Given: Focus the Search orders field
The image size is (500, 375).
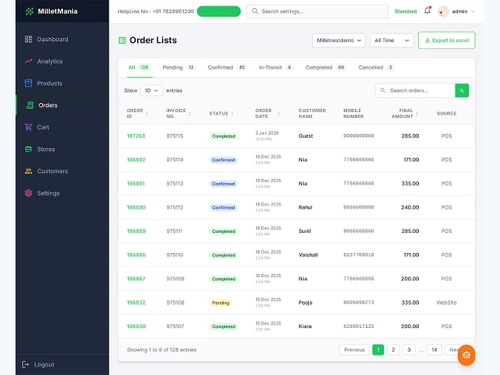Looking at the screenshot, I should coord(415,91).
